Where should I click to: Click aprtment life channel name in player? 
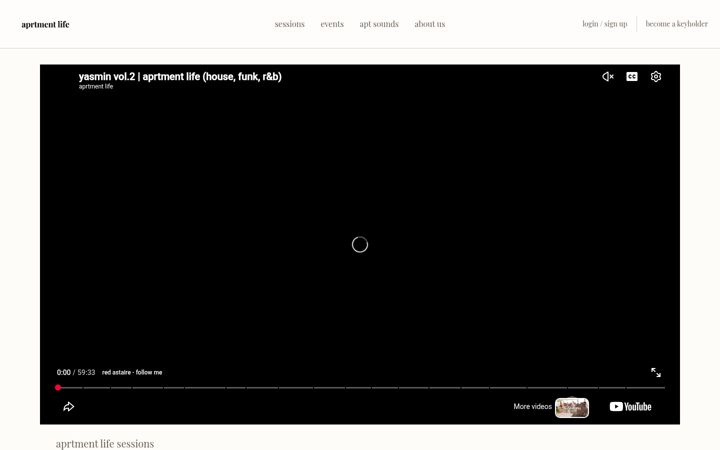click(x=96, y=86)
